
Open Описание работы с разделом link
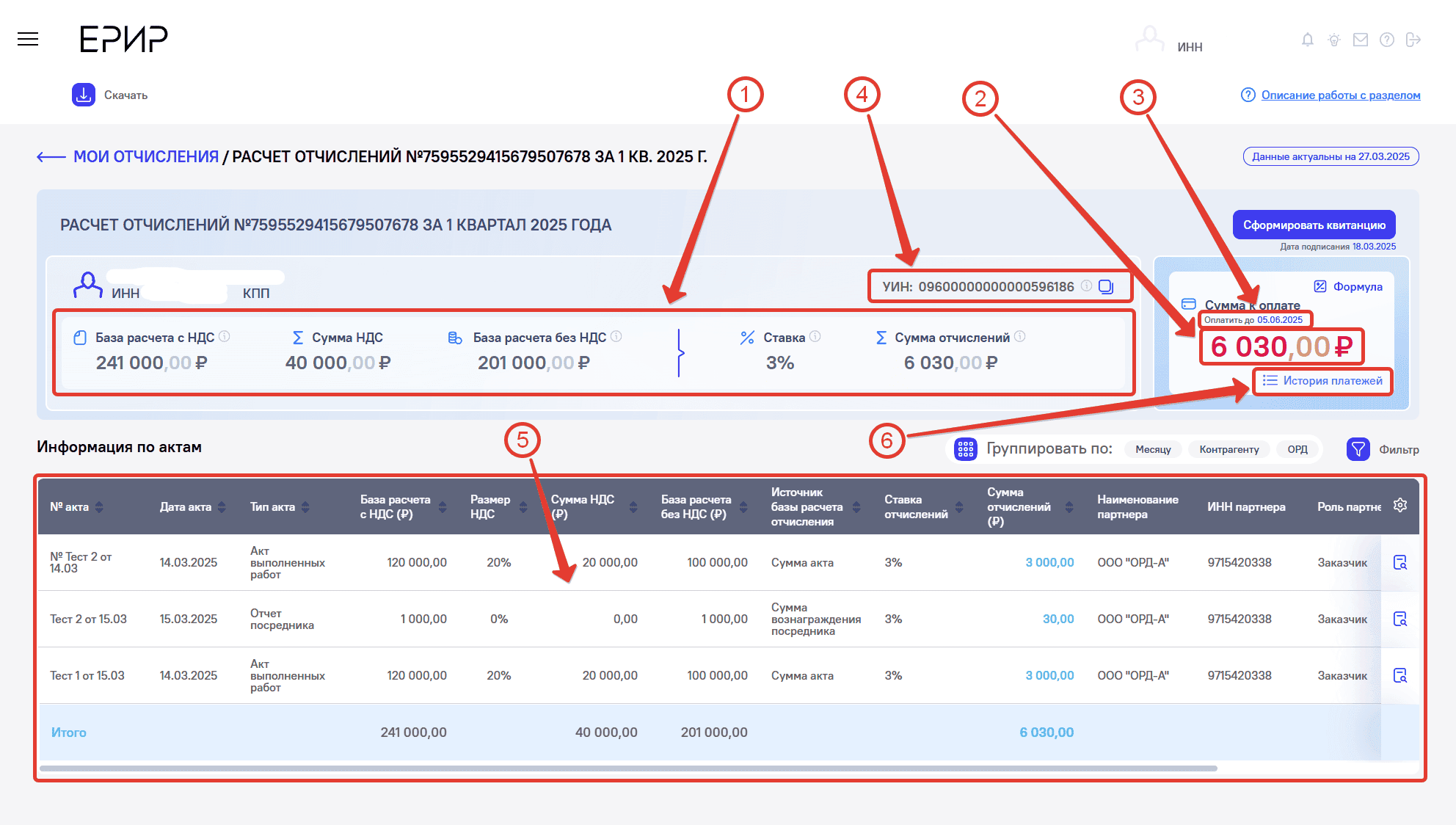[1340, 95]
